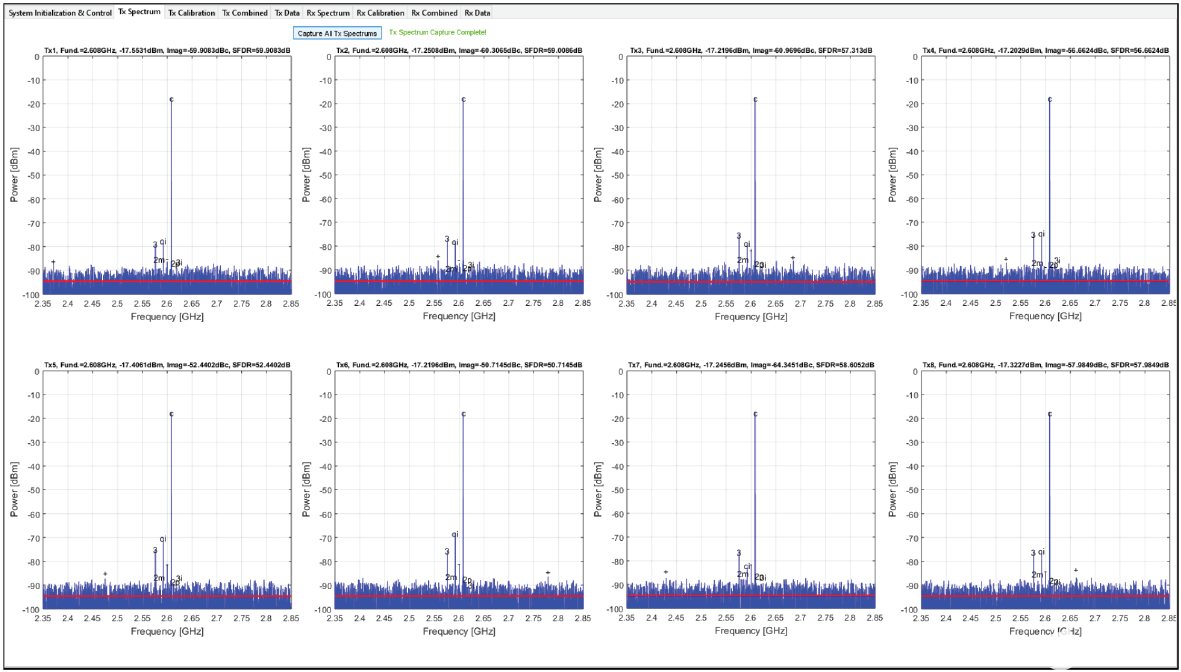Click inside the Tx1 spectrum plot
Viewport: 1181px width, 672px height.
coord(167,175)
